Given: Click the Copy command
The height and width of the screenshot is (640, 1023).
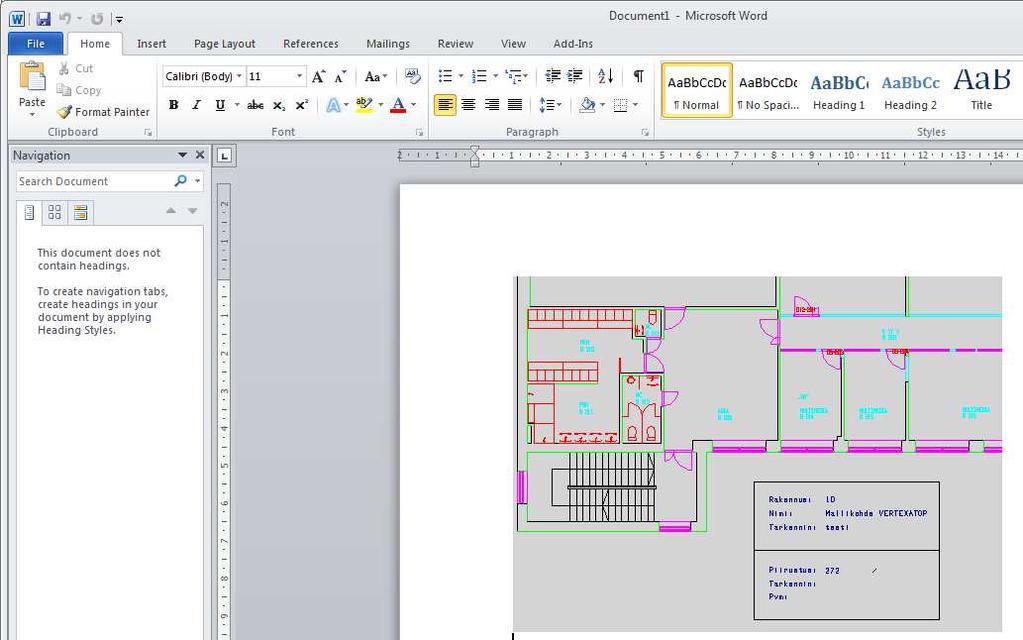Looking at the screenshot, I should point(79,90).
